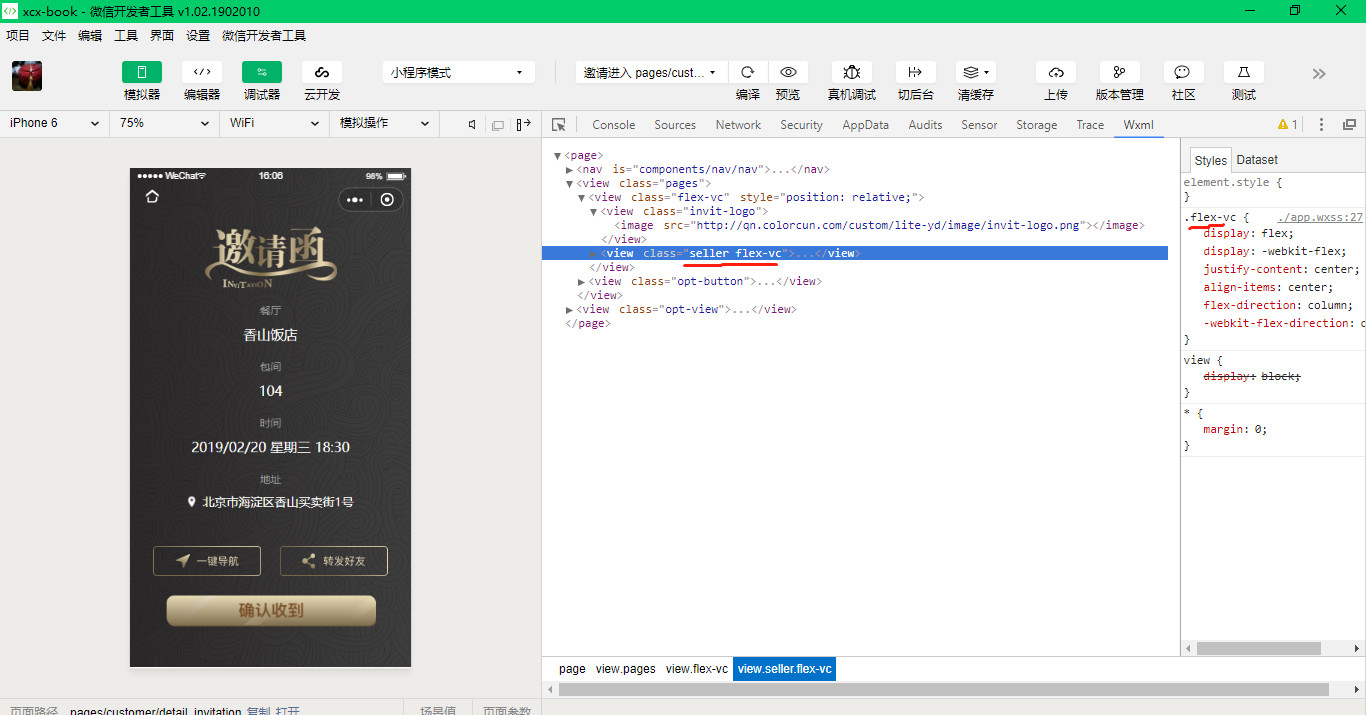Click the devtools undock panel icon
Screen dimensions: 1366x715
click(x=1349, y=125)
